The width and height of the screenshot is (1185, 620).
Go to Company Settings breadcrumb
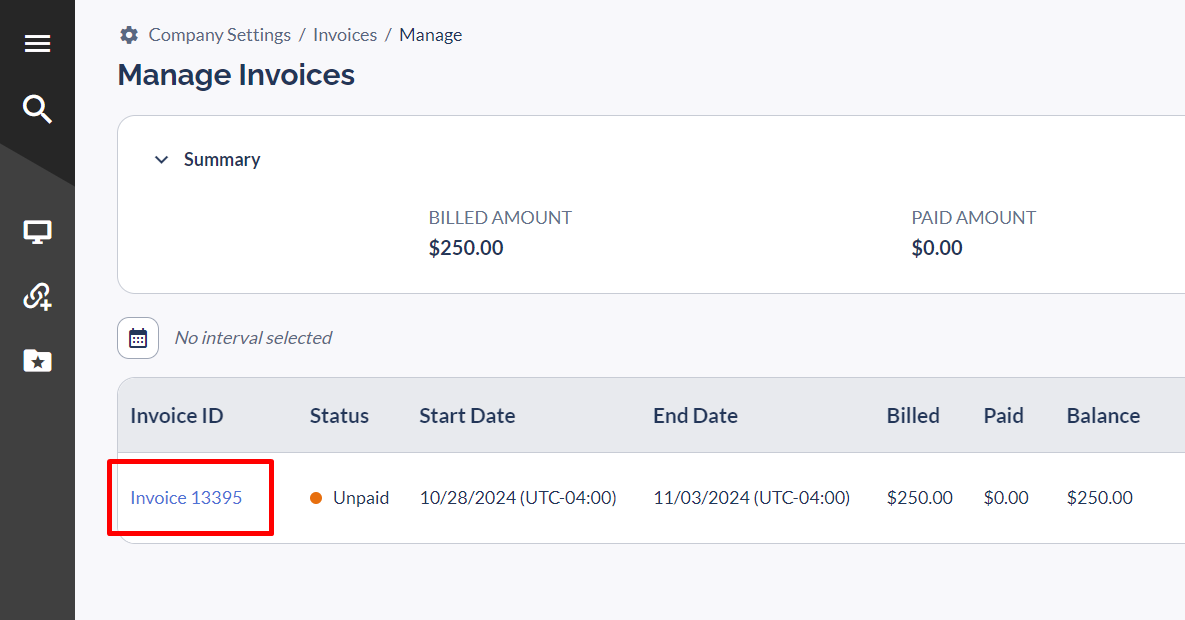coord(219,35)
